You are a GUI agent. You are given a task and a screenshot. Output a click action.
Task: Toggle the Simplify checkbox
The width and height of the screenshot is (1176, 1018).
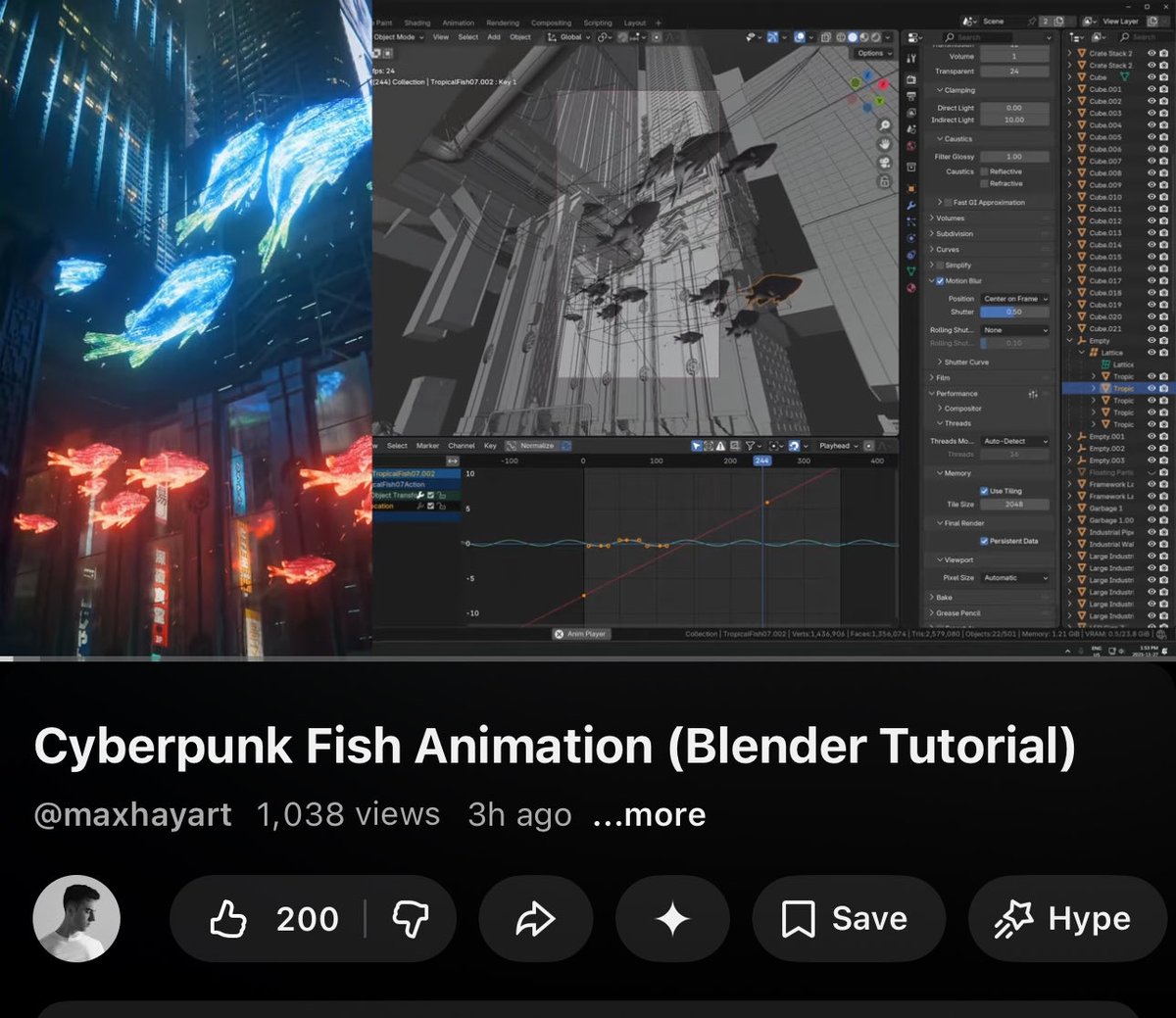(940, 266)
